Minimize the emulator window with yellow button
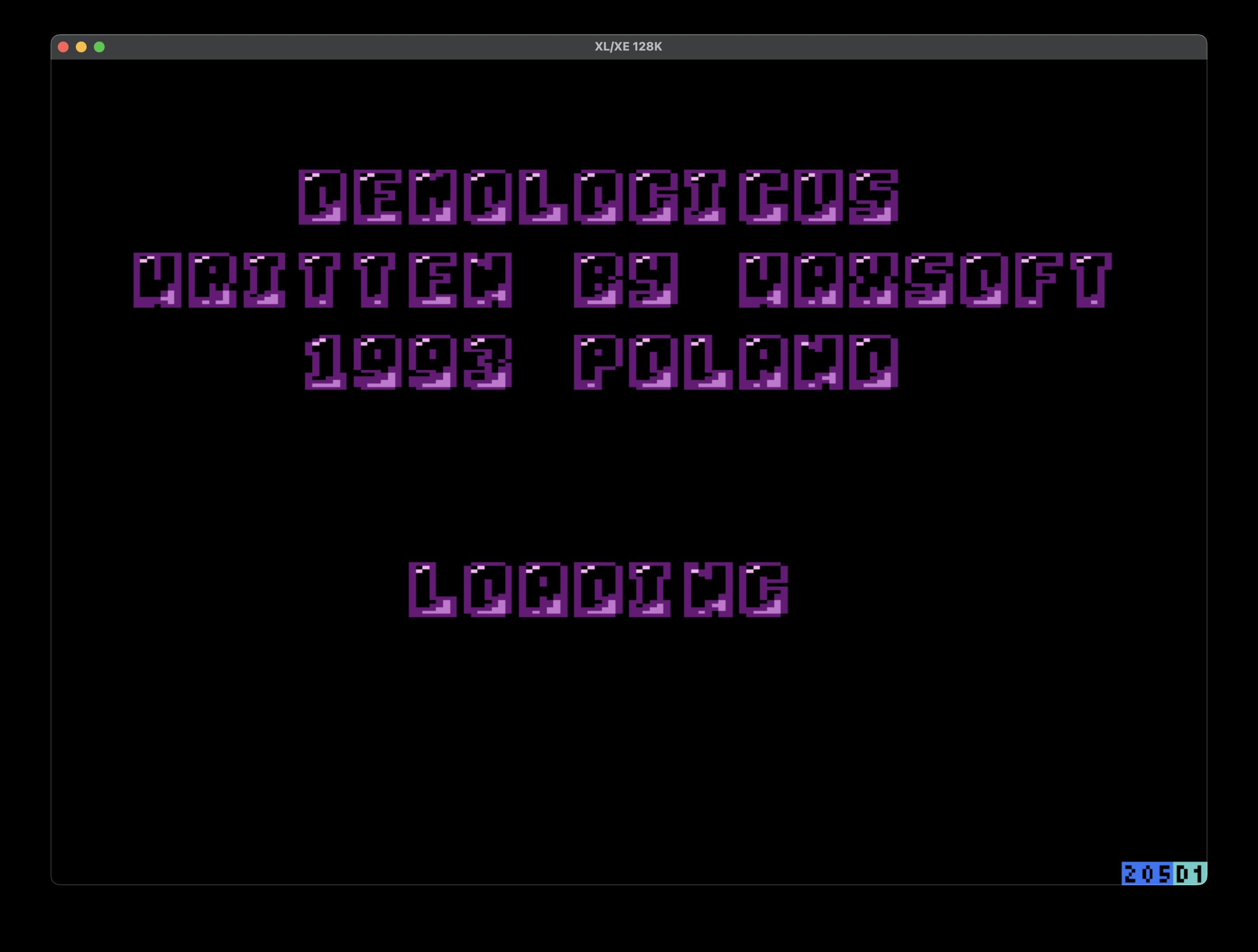This screenshot has width=1258, height=952. click(x=81, y=47)
